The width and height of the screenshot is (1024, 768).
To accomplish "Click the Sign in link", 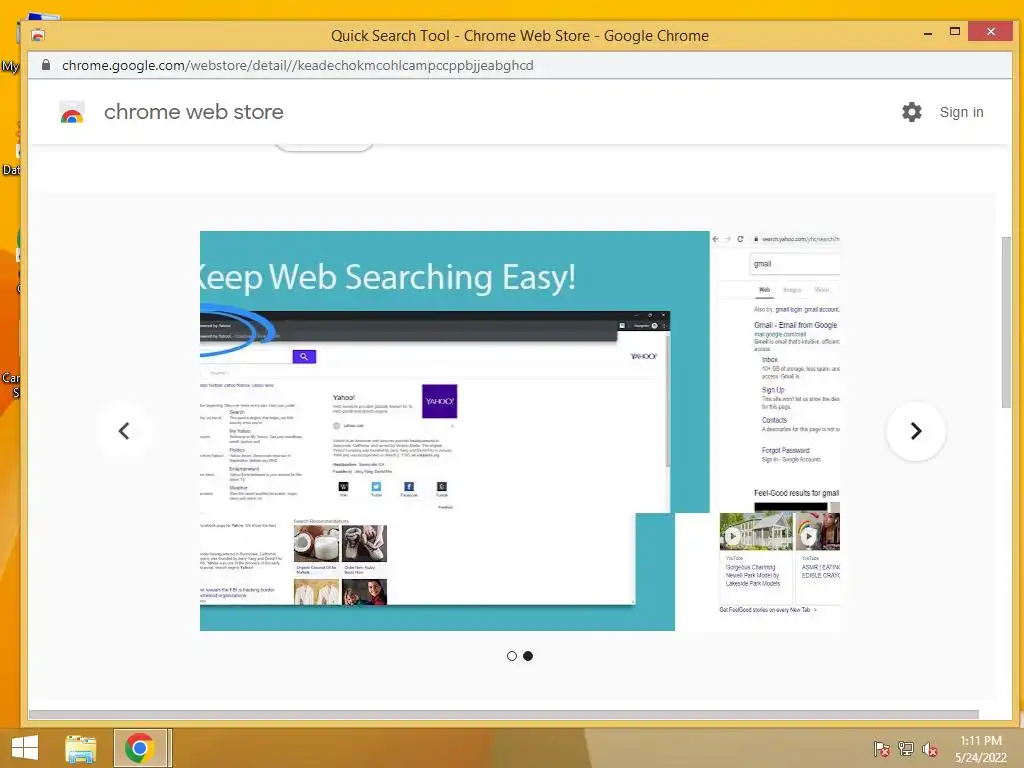I will coord(961,112).
